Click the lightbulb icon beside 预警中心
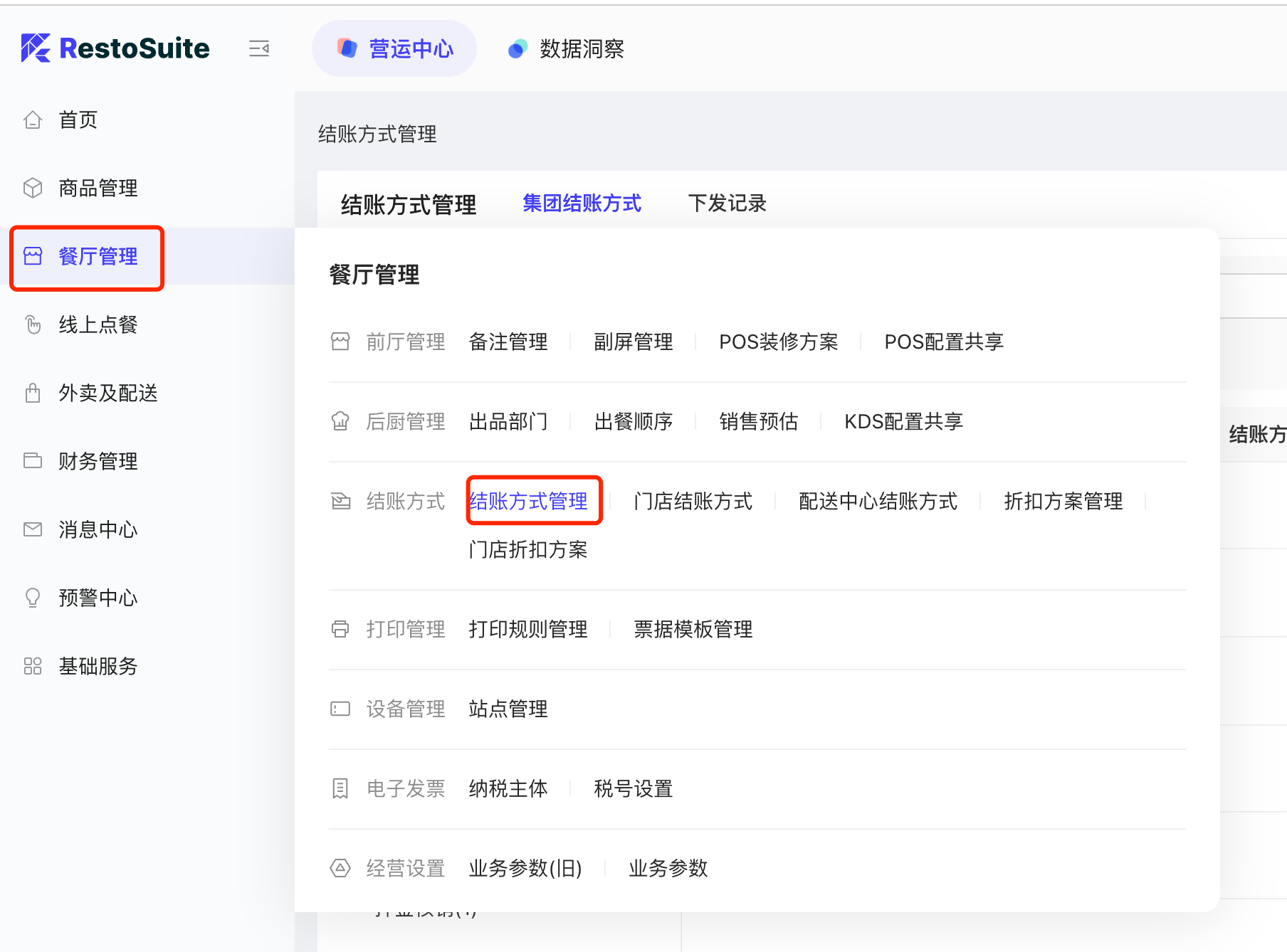The height and width of the screenshot is (952, 1287). coord(33,598)
